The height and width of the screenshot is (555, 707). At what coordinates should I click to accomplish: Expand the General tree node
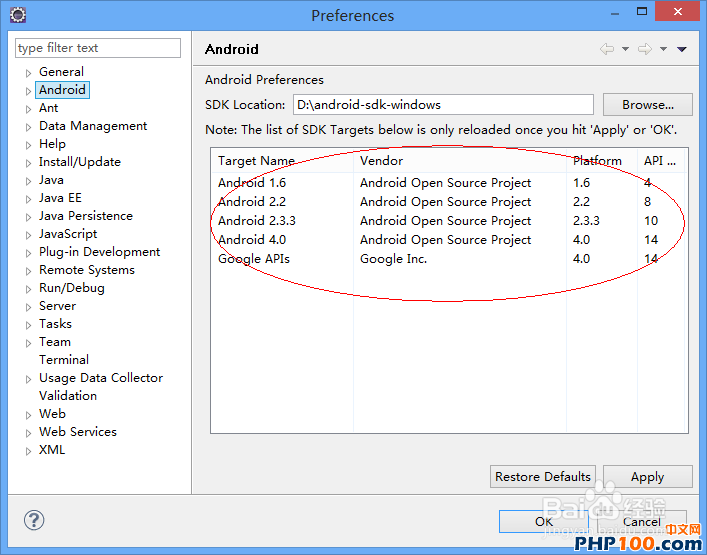point(28,73)
